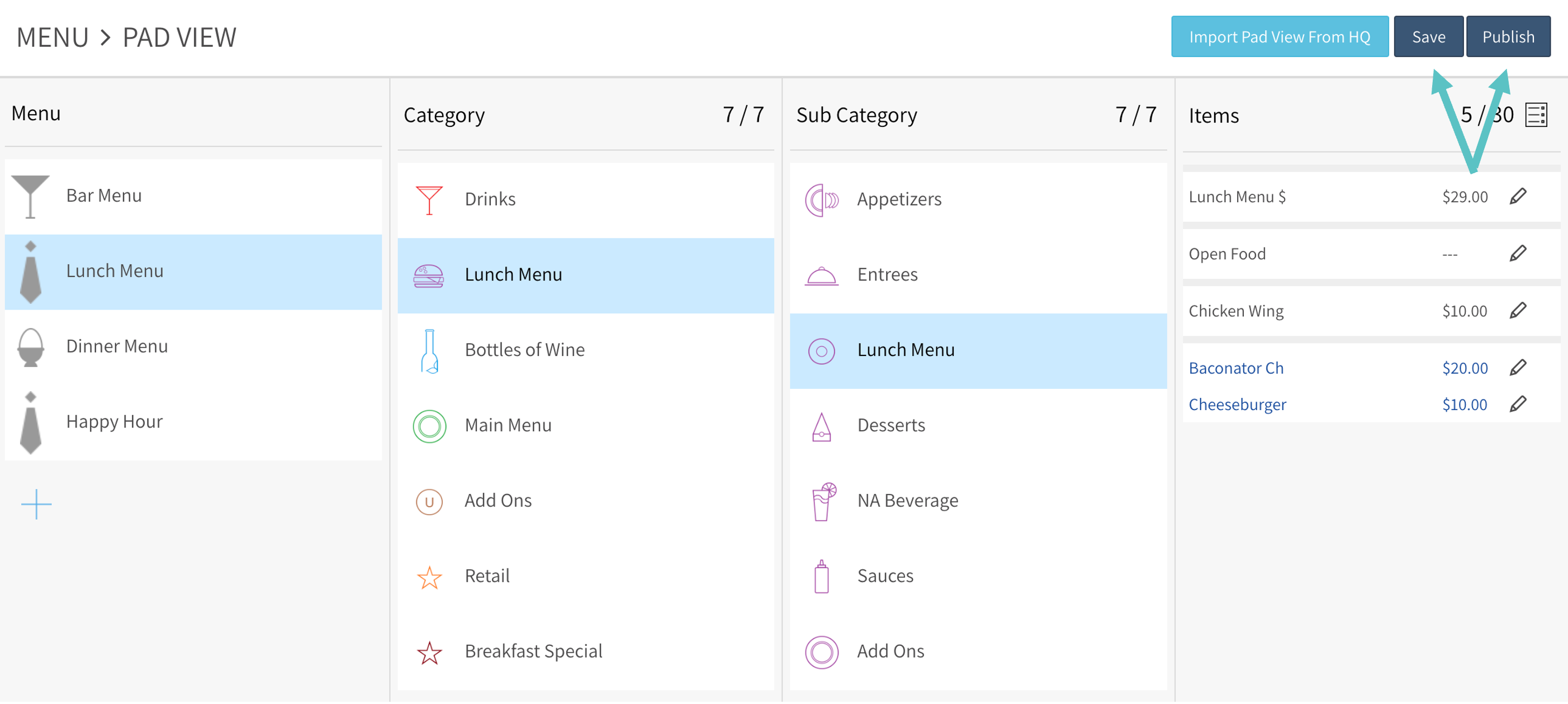
Task: Toggle the Items list view icon
Action: (x=1536, y=115)
